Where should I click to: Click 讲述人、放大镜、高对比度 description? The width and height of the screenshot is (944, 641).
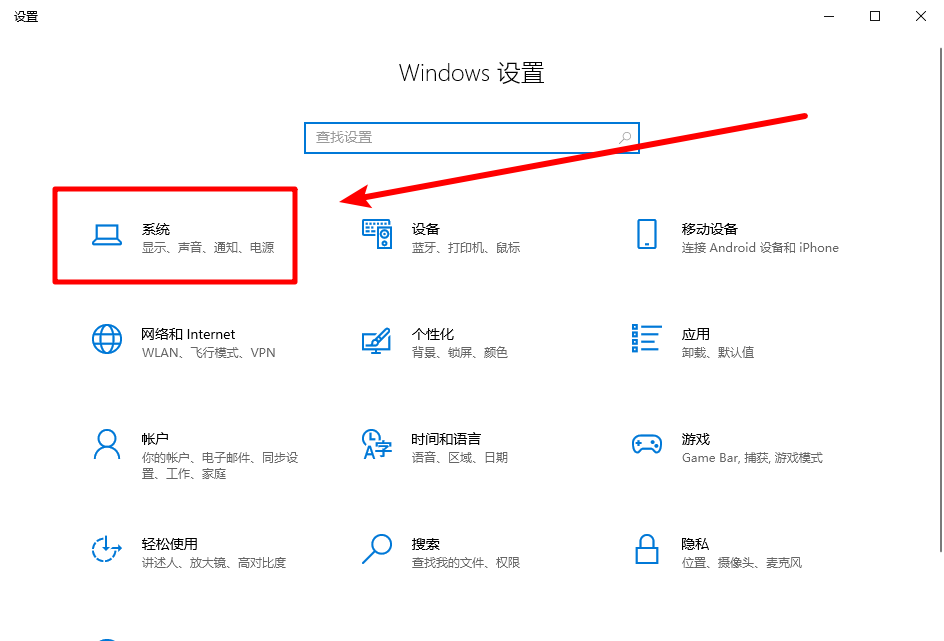click(214, 563)
